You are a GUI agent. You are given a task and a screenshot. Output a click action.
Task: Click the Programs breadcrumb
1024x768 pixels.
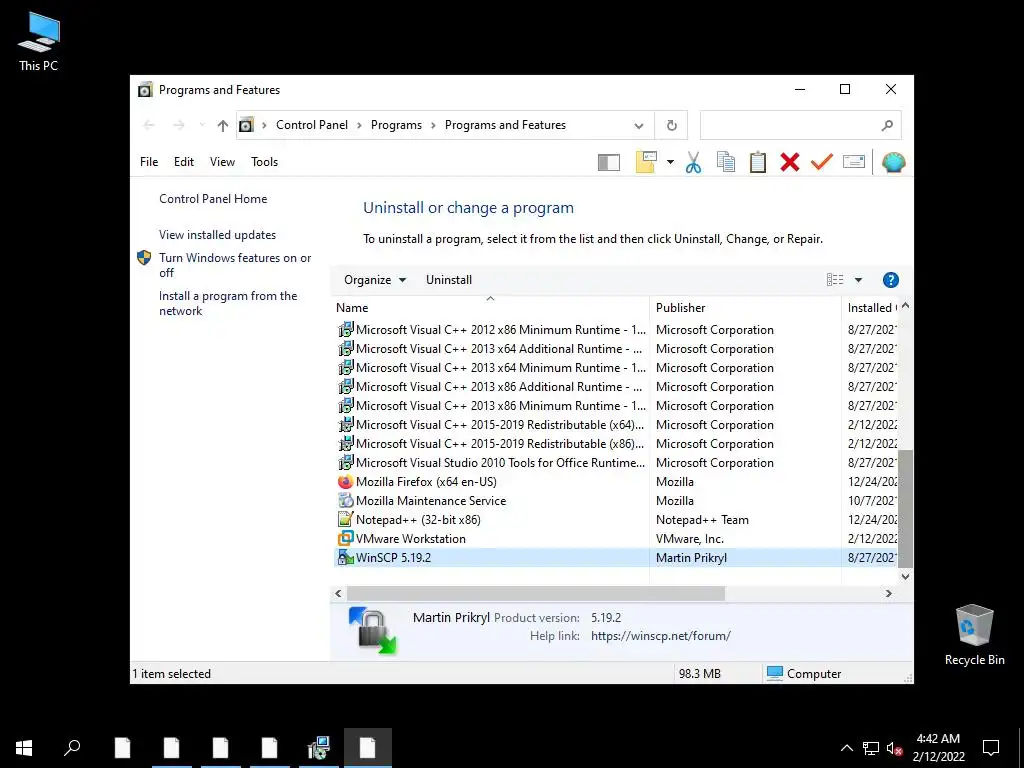pyautogui.click(x=396, y=125)
